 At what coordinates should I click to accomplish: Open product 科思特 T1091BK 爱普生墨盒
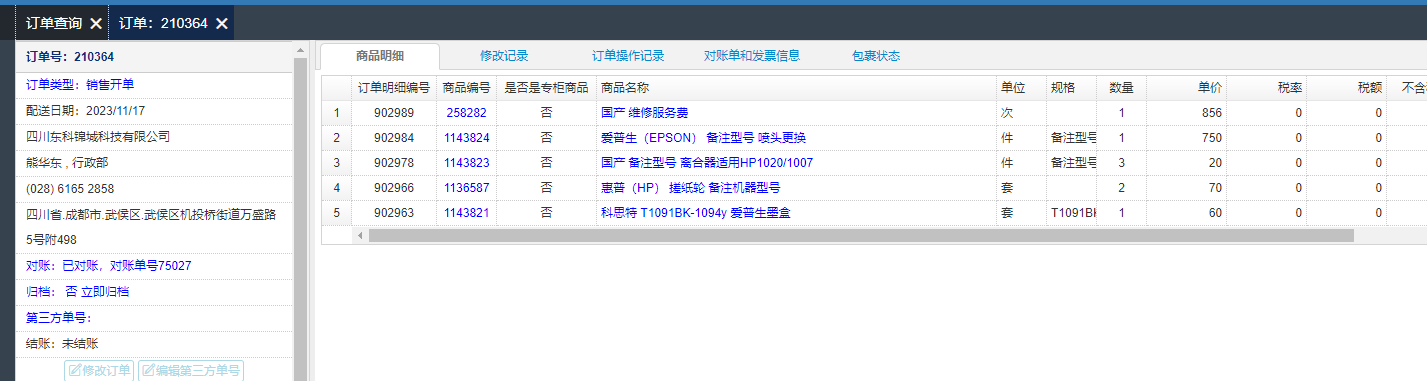click(695, 213)
